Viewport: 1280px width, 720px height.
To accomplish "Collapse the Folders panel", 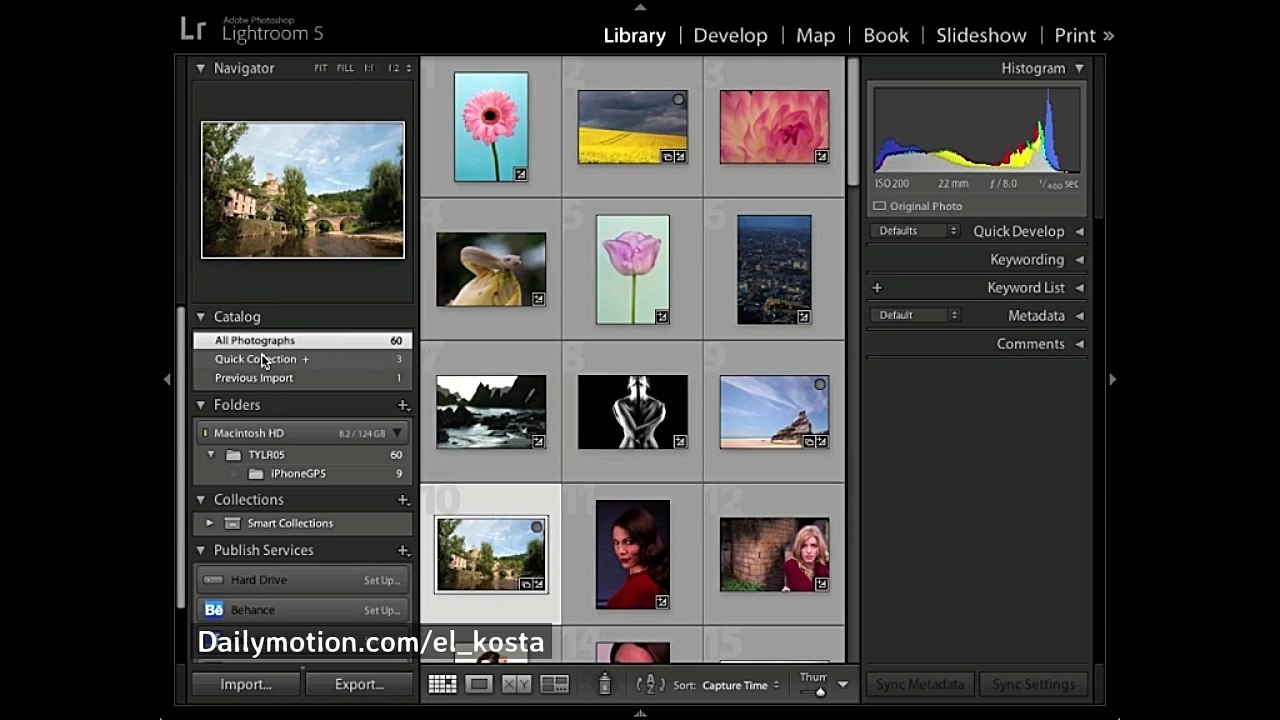I will [200, 405].
